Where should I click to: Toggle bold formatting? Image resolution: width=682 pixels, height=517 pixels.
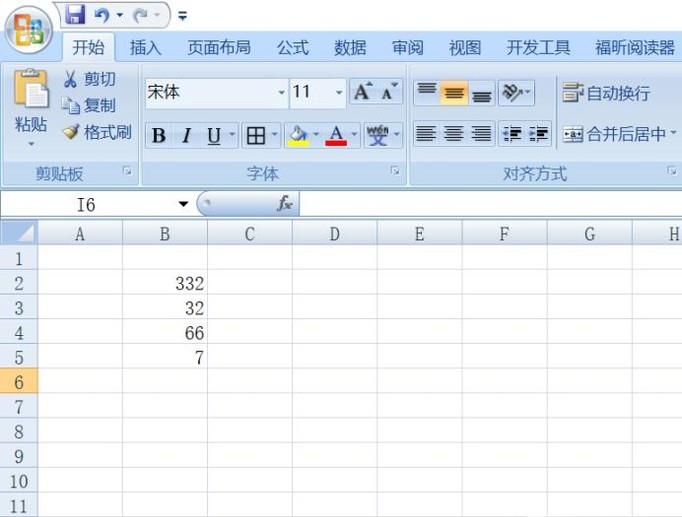click(158, 136)
